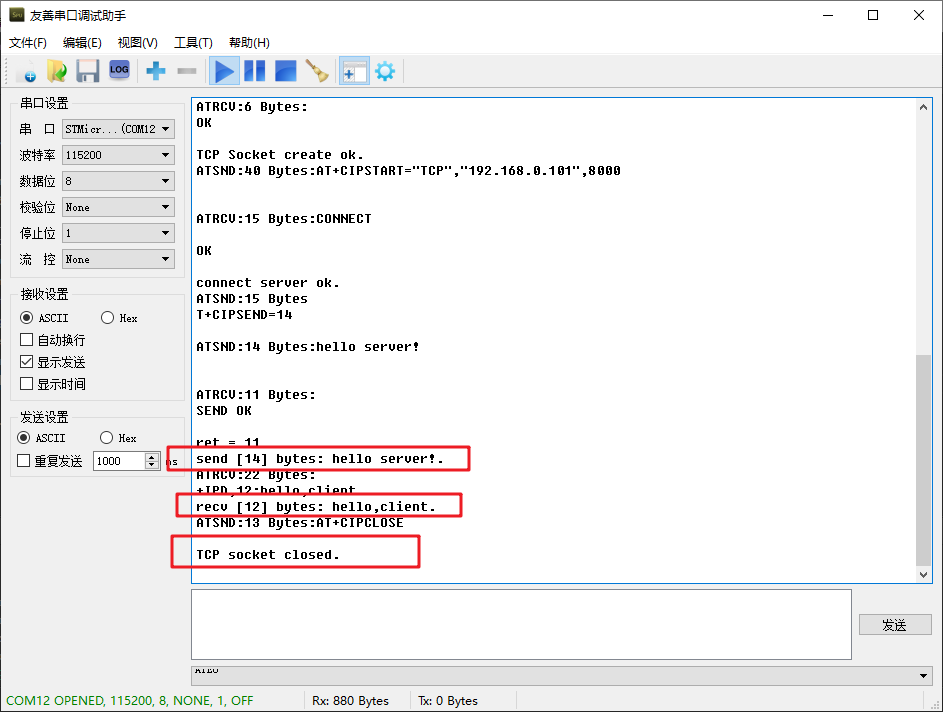
Task: Open 文件(F) menu
Action: tap(28, 43)
